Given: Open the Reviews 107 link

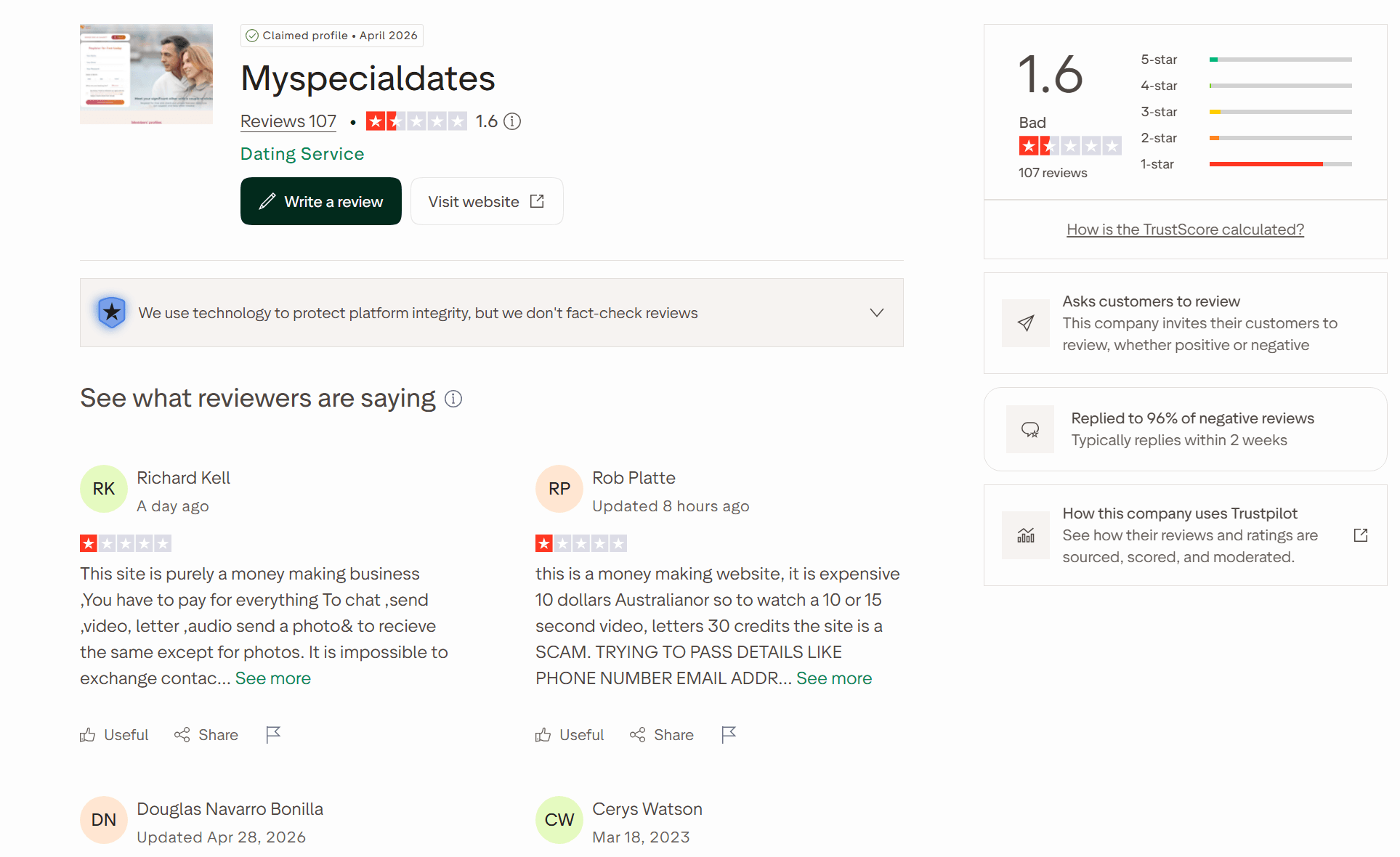Looking at the screenshot, I should 288,121.
